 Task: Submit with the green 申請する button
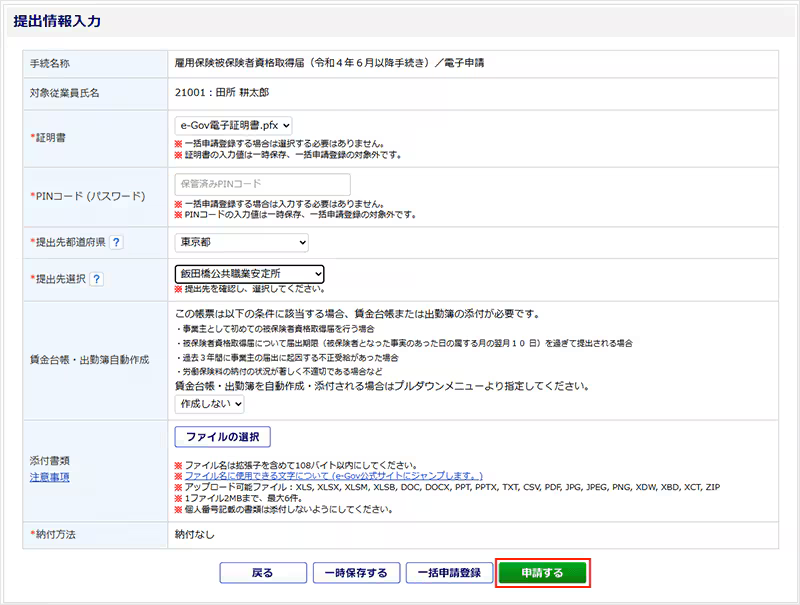[542, 573]
